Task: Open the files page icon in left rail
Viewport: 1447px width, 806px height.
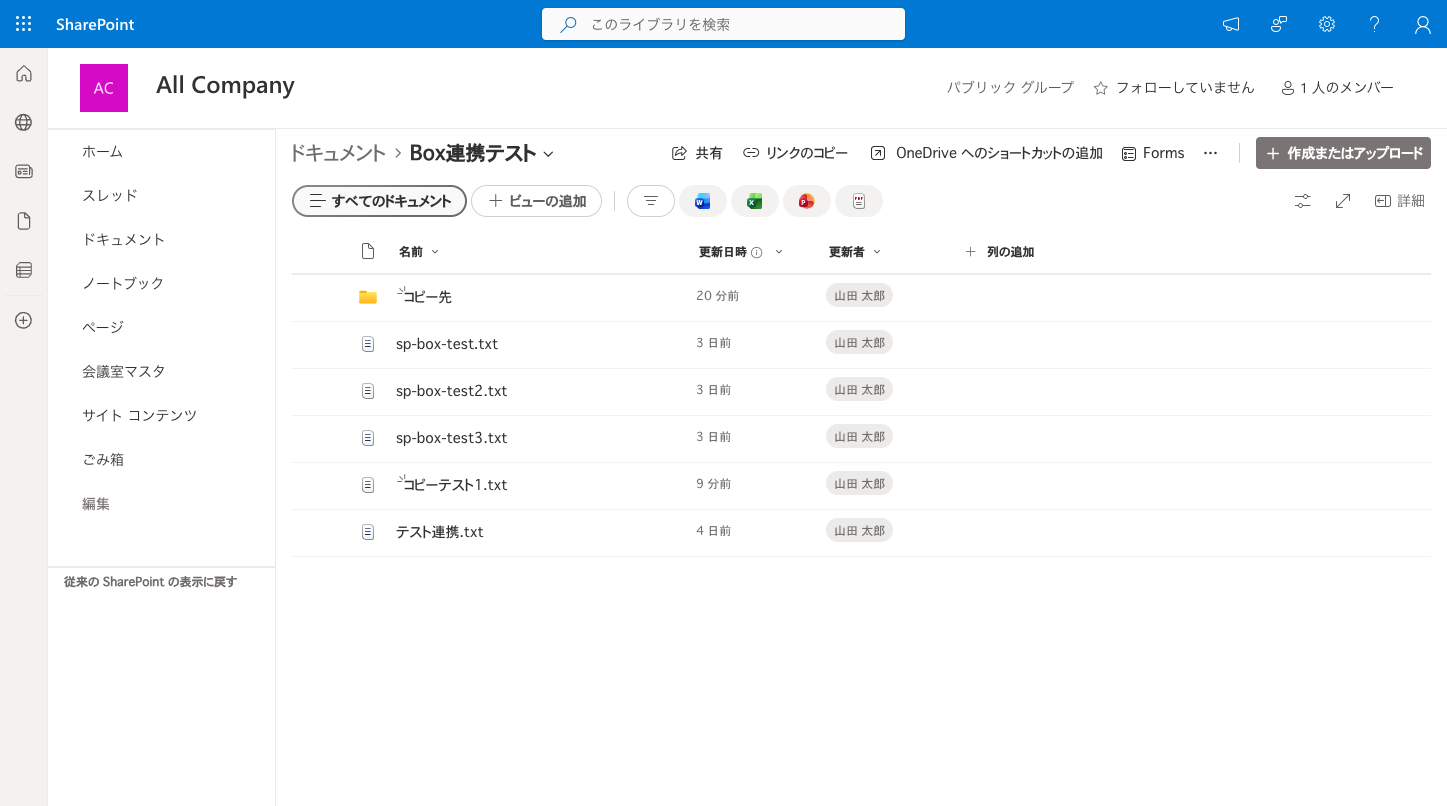Action: (24, 221)
